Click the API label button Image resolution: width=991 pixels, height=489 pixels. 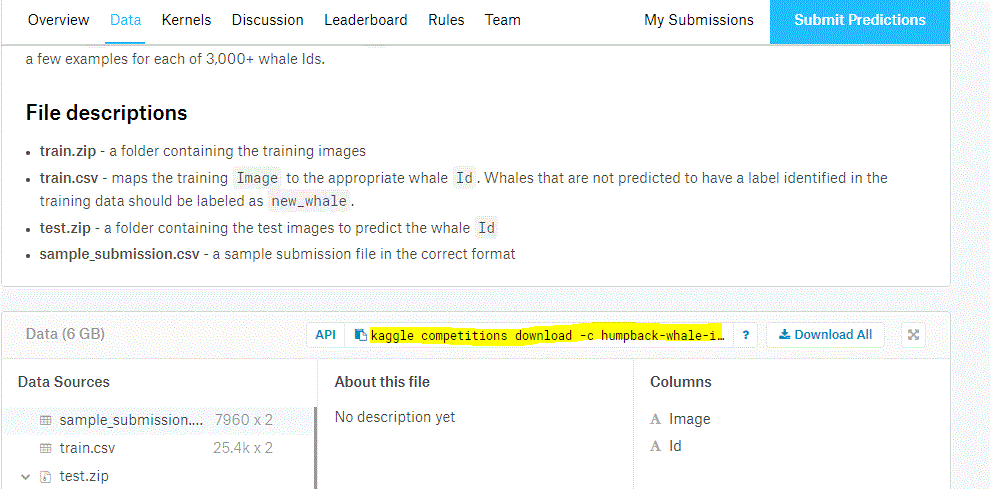click(x=326, y=335)
